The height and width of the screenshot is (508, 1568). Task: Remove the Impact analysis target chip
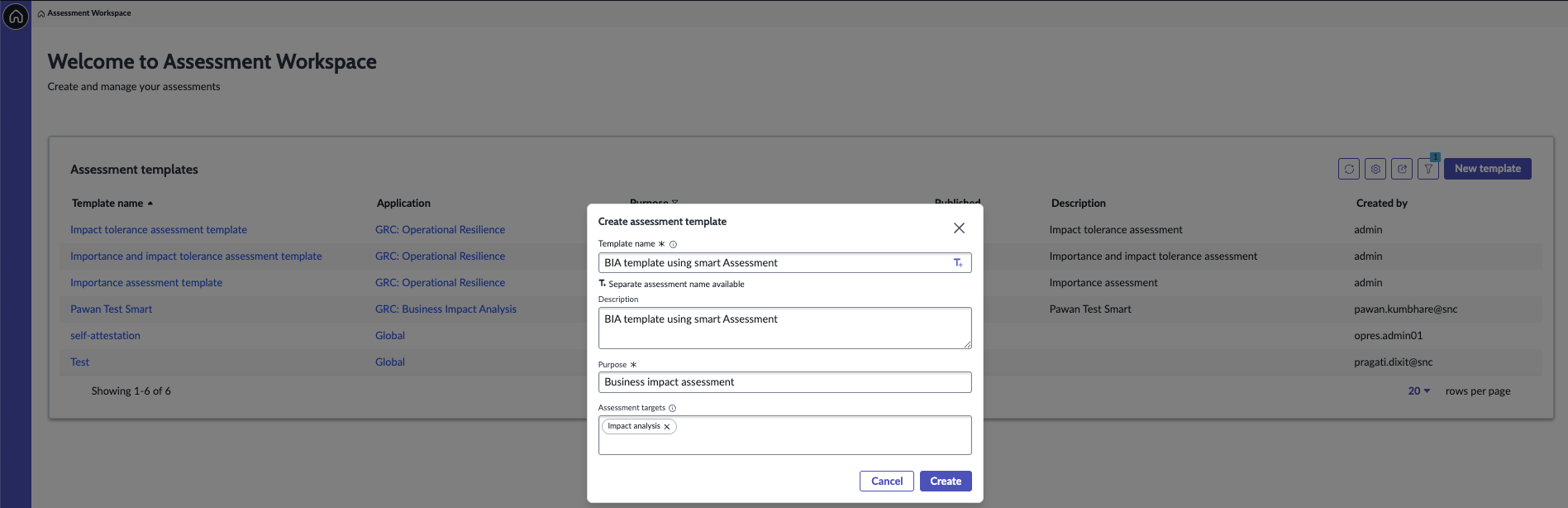(x=667, y=427)
